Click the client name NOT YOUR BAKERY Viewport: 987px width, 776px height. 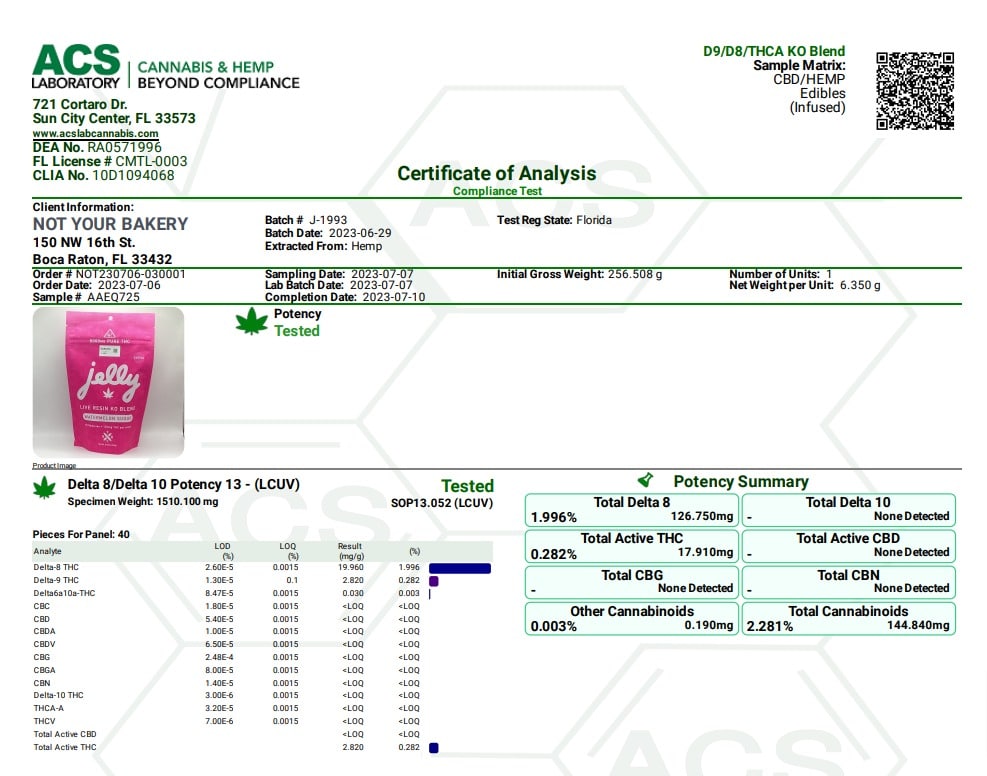[x=110, y=224]
